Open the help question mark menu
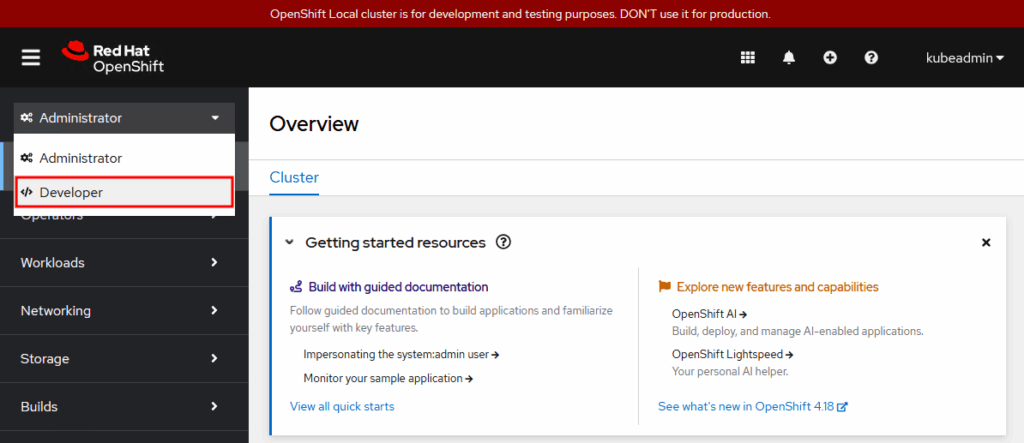The height and width of the screenshot is (443, 1024). [871, 58]
